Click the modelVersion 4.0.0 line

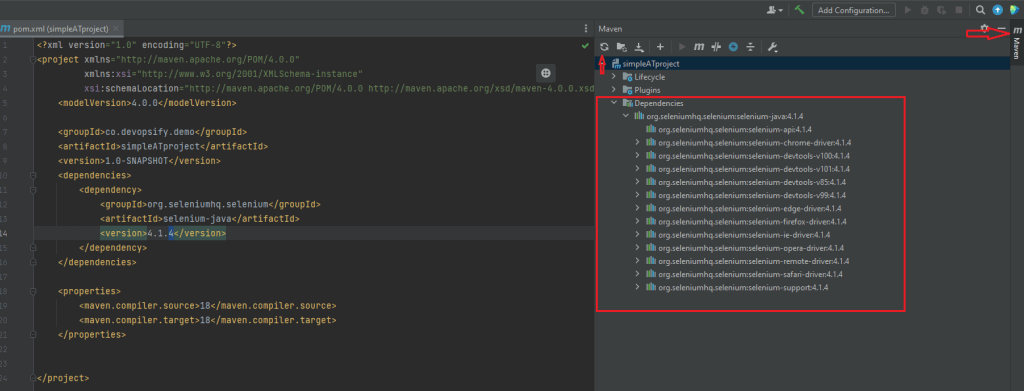click(147, 102)
